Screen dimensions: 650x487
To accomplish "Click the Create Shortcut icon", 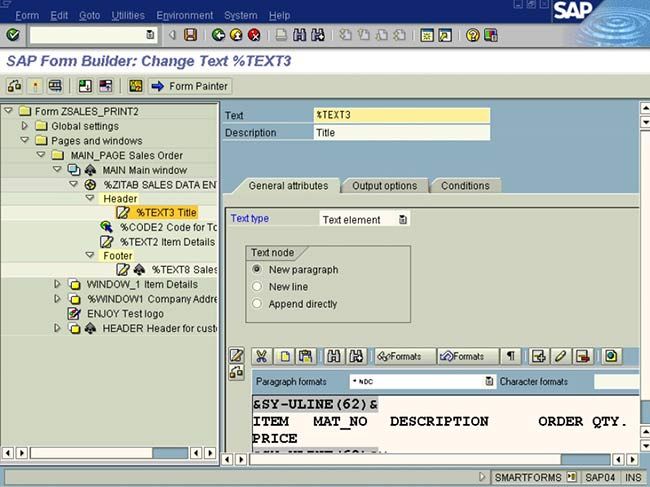I will [445, 35].
